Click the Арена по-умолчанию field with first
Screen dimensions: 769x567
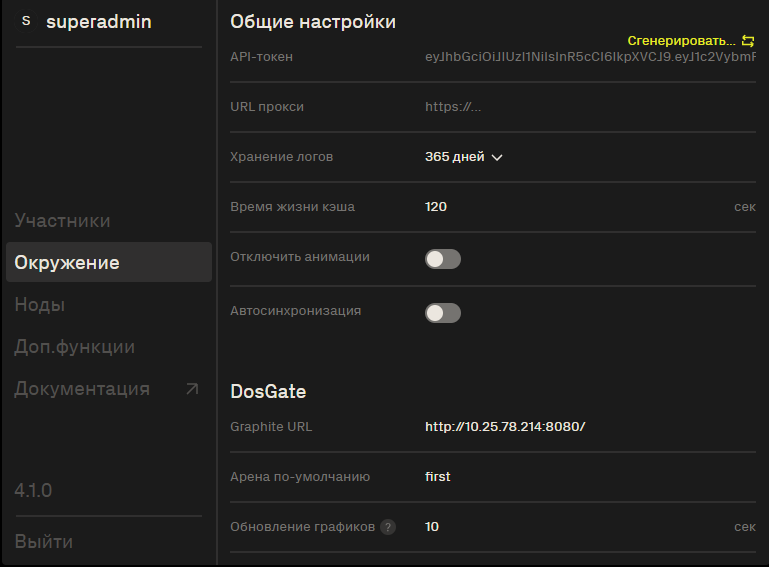point(590,477)
